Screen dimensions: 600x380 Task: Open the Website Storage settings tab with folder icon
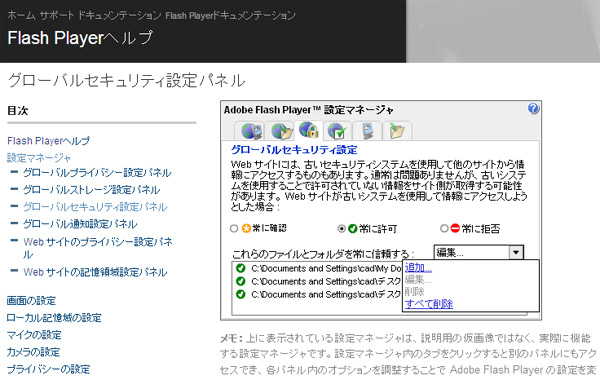tap(396, 131)
